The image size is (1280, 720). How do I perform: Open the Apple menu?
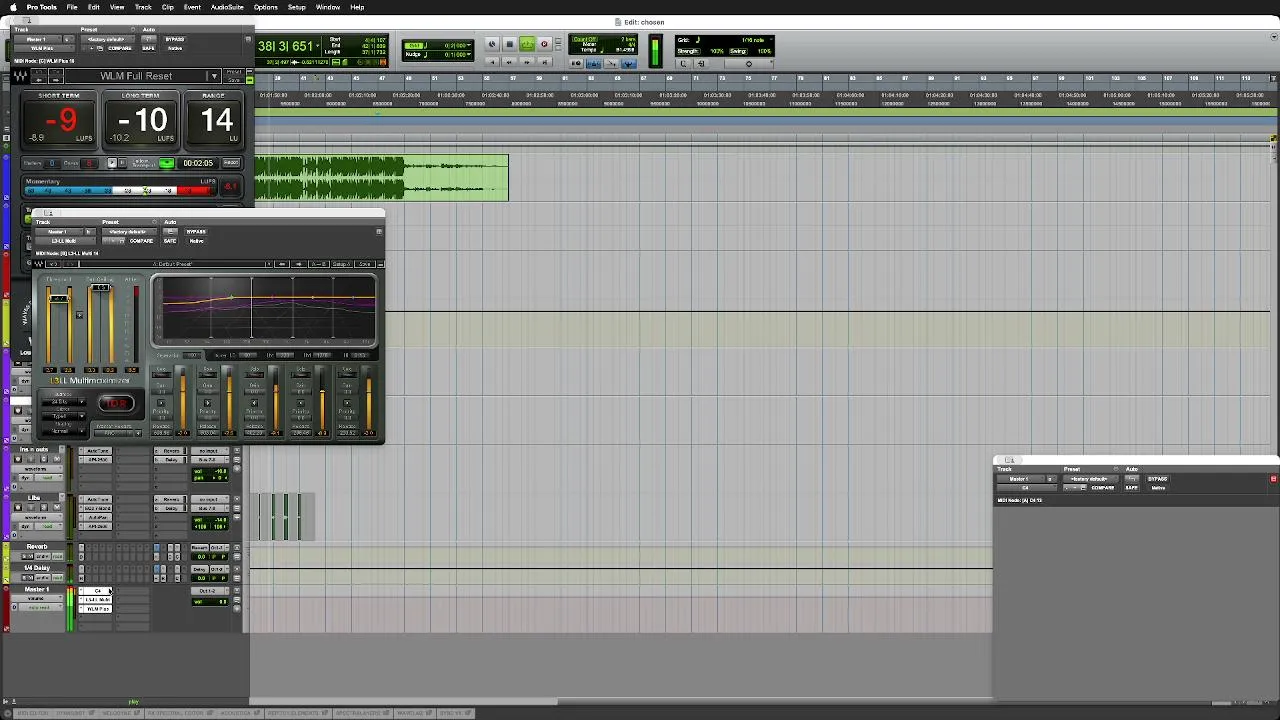click(x=13, y=7)
